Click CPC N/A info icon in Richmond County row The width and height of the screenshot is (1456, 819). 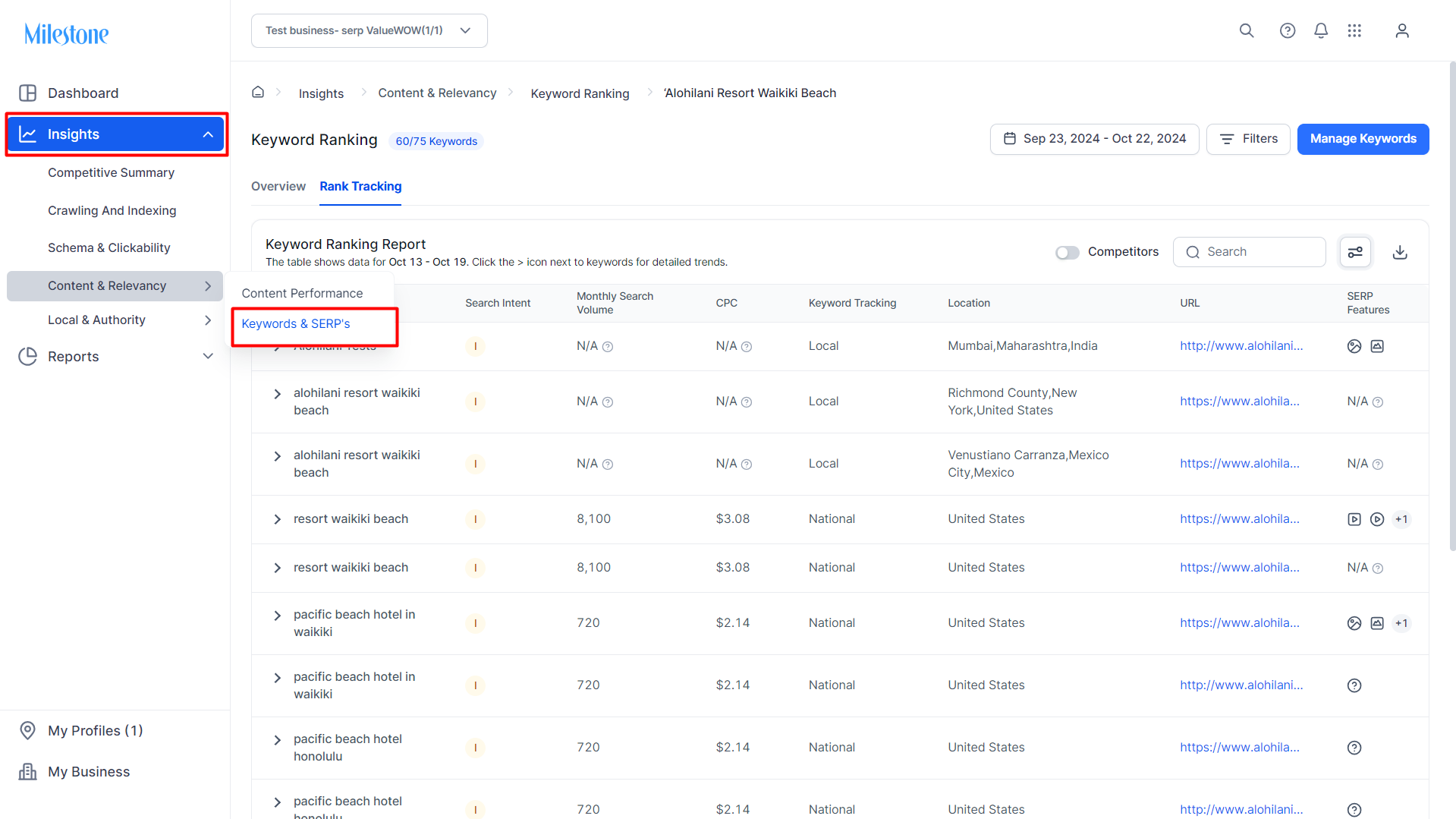tap(747, 402)
